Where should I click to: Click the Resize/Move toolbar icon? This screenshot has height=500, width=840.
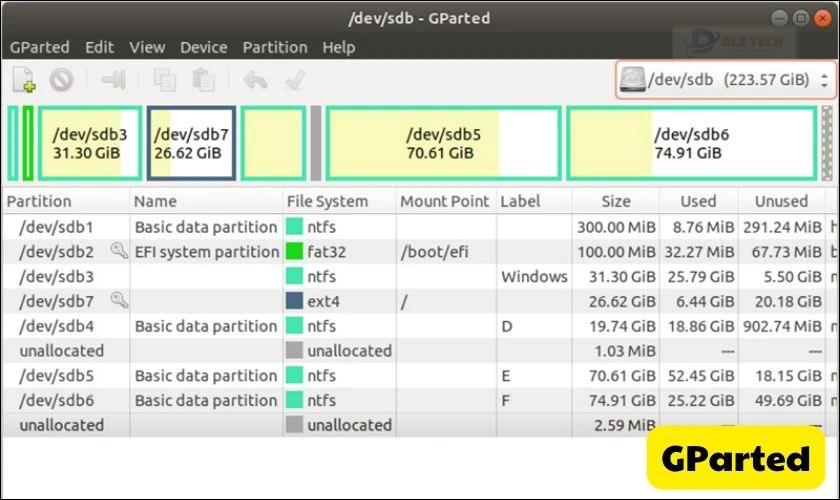pos(112,80)
